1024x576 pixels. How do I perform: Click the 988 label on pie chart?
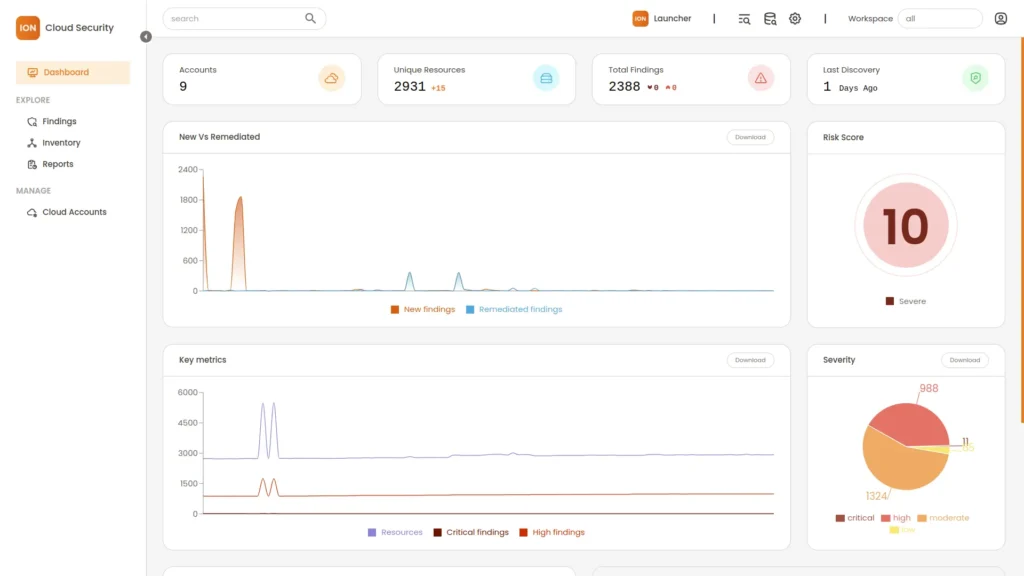pos(929,389)
